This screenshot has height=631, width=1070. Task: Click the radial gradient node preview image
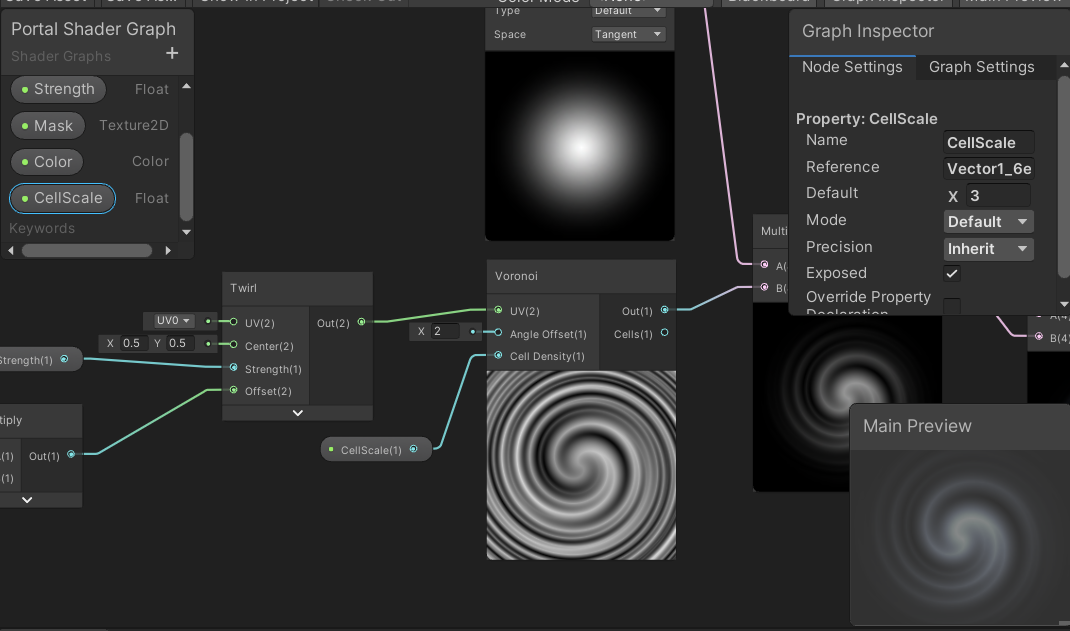point(580,146)
